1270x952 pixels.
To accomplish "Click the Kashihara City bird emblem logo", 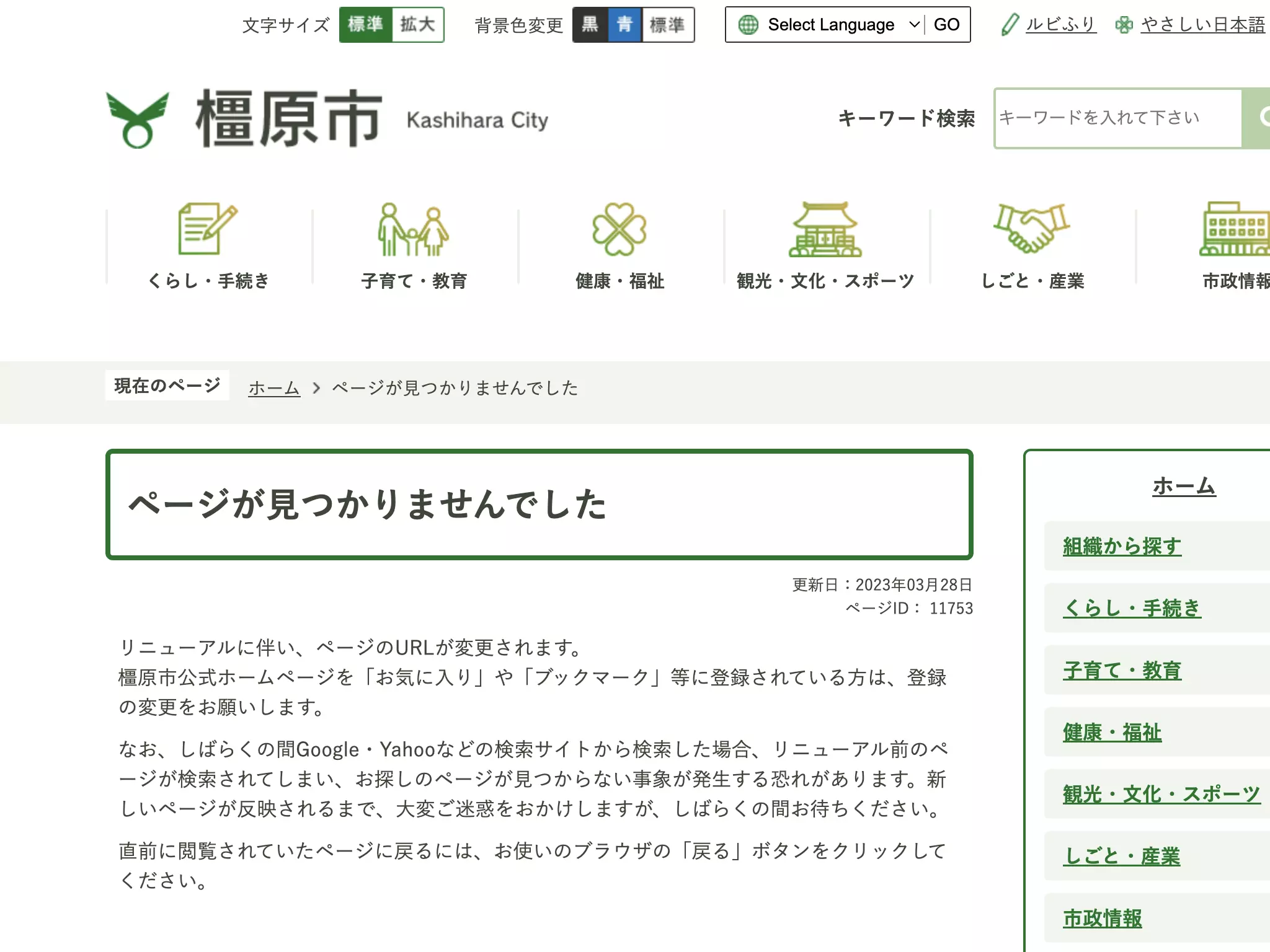I will pyautogui.click(x=138, y=120).
